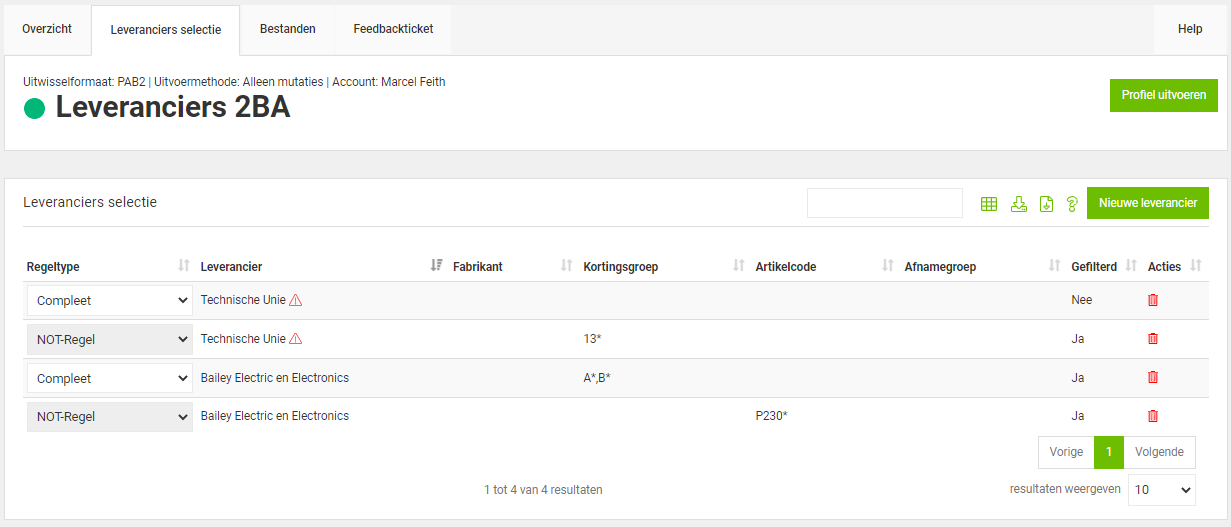Sort table by Leverancier column
Screen dimensions: 1231x527
pyautogui.click(x=436, y=266)
